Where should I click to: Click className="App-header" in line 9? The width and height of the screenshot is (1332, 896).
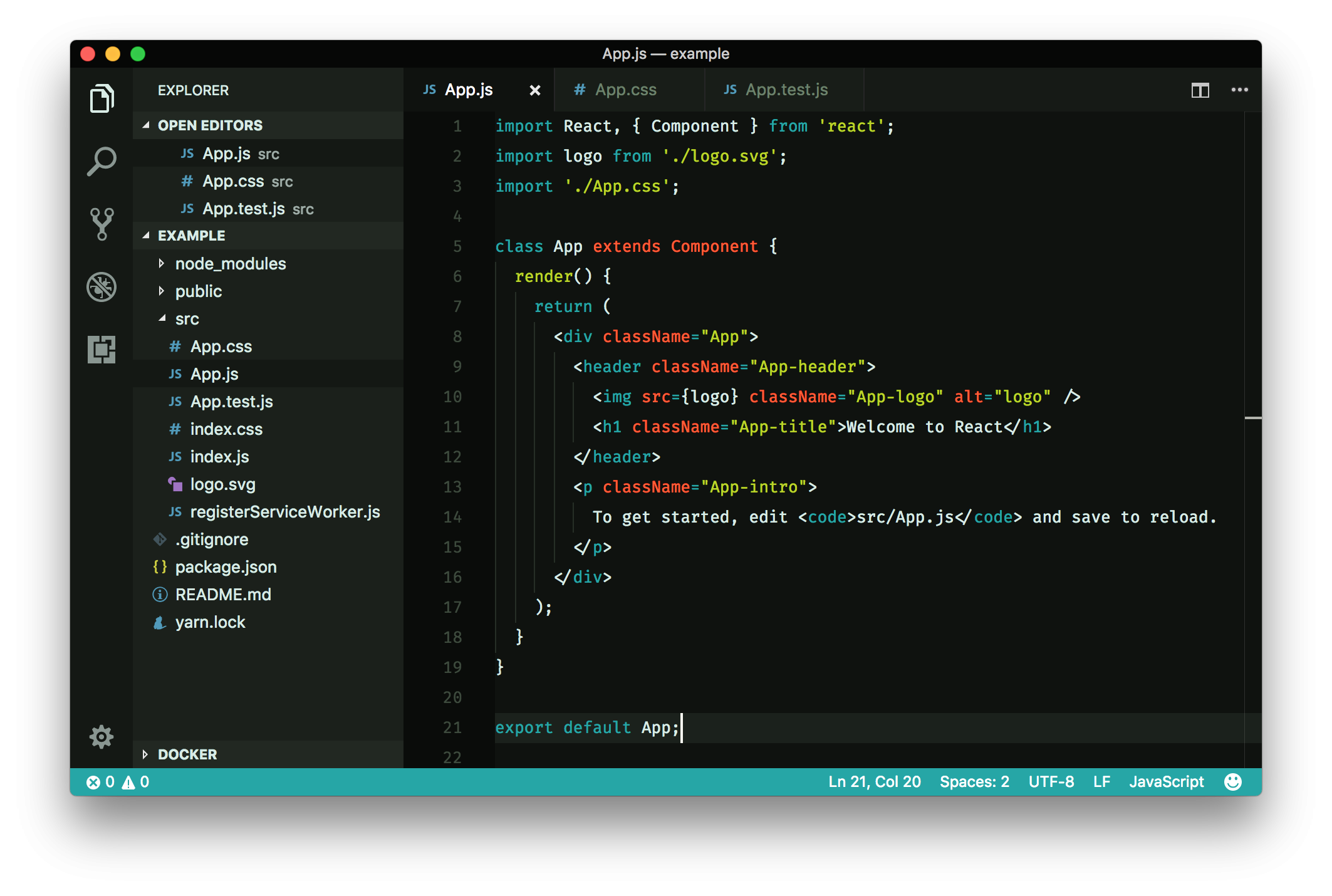point(759,367)
